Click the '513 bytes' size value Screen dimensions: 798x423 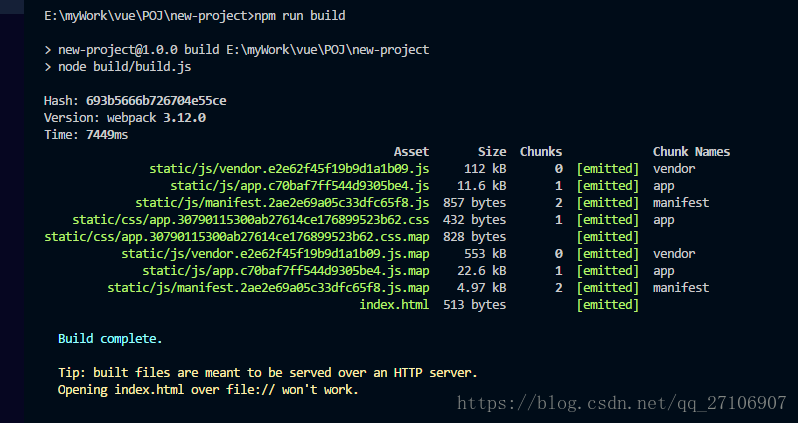475,305
